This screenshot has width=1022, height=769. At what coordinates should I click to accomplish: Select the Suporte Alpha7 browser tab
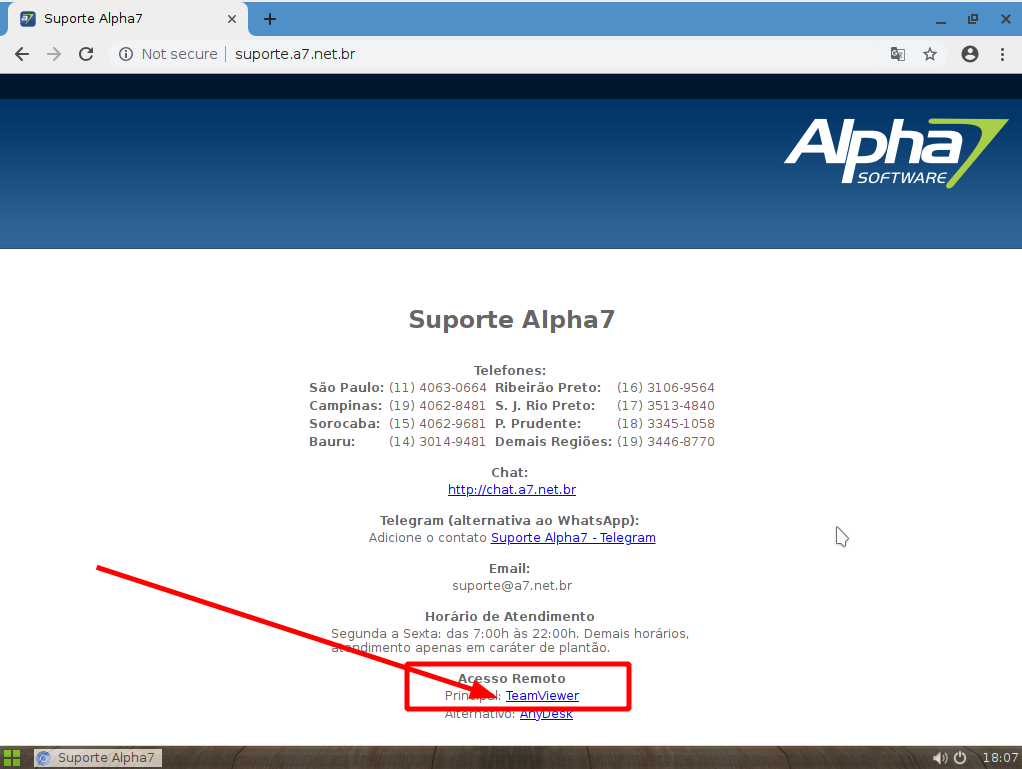coord(128,19)
